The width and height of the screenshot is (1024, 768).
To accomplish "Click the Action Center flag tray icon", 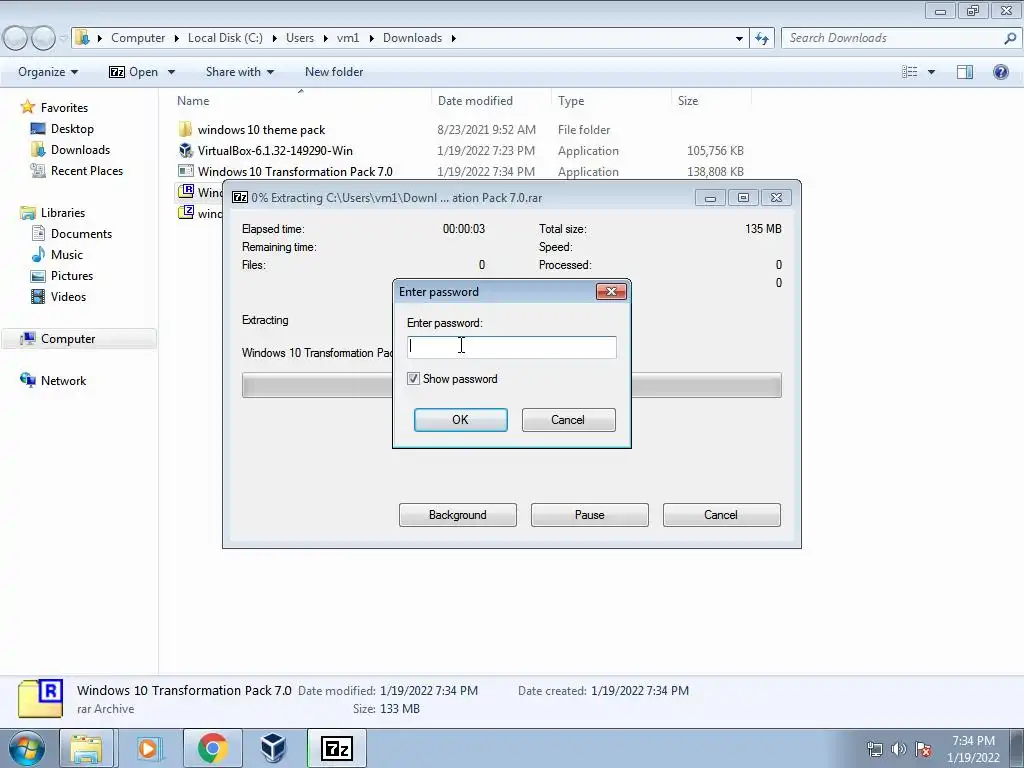I will coord(923,749).
